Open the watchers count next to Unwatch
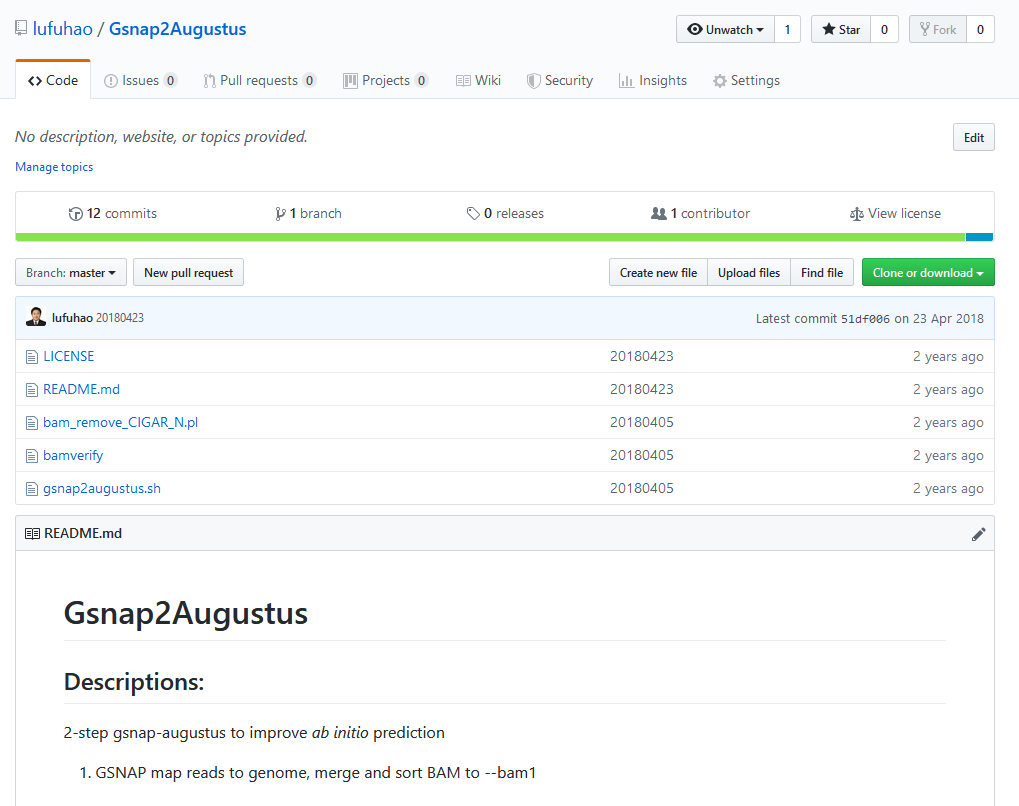This screenshot has width=1019, height=806. (787, 29)
